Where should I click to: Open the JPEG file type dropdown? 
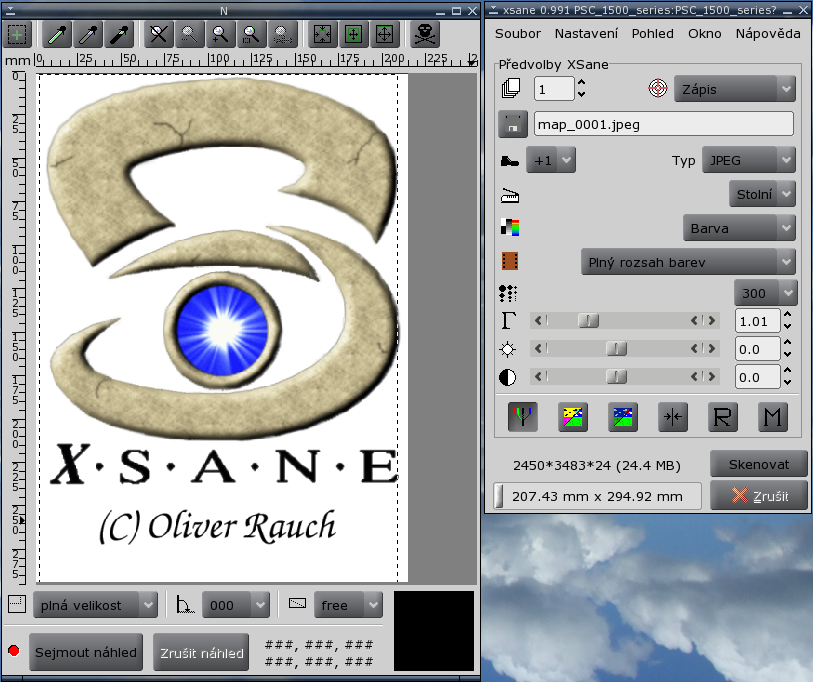[749, 160]
